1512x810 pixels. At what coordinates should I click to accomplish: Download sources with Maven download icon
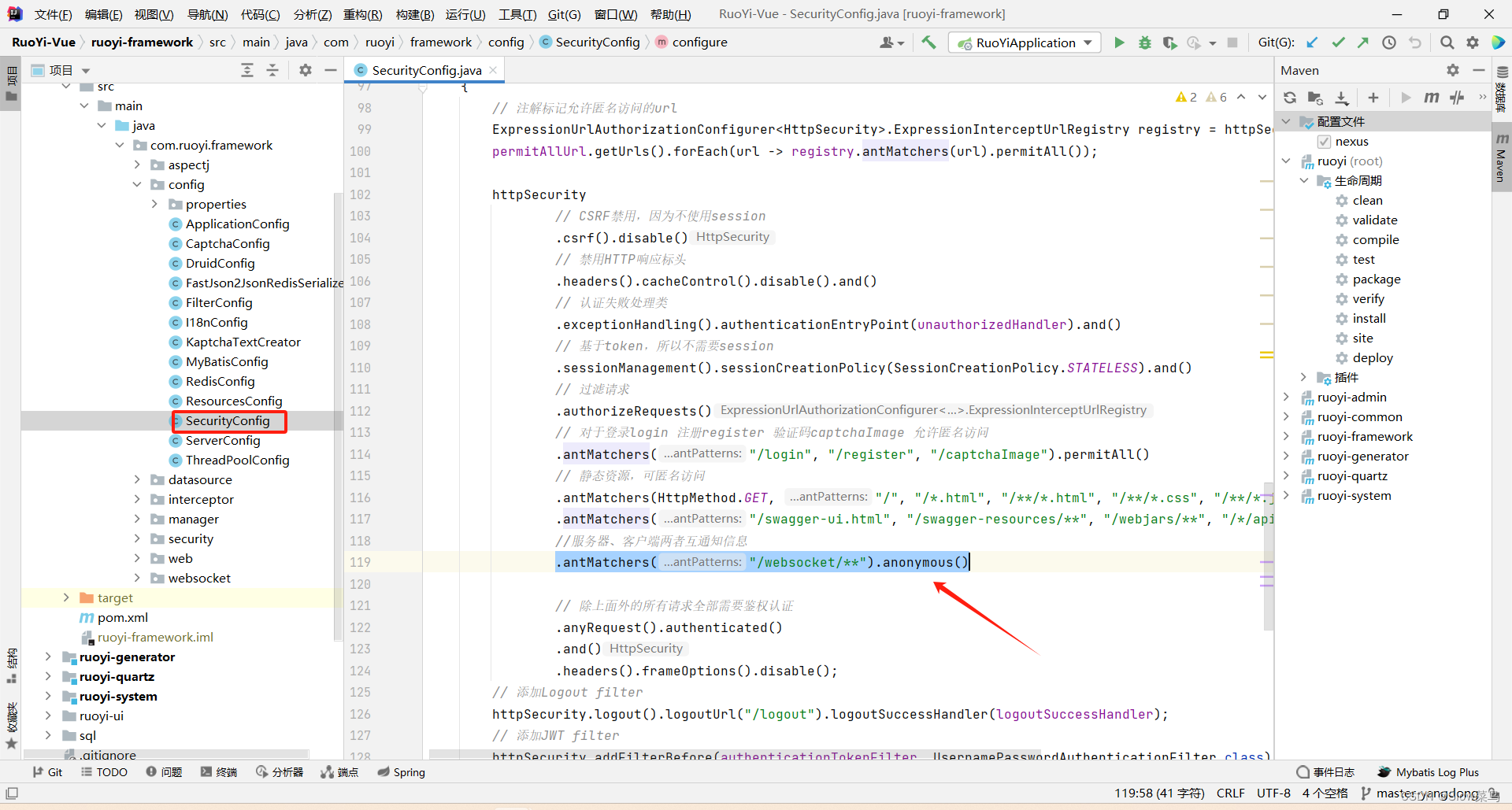tap(1342, 98)
